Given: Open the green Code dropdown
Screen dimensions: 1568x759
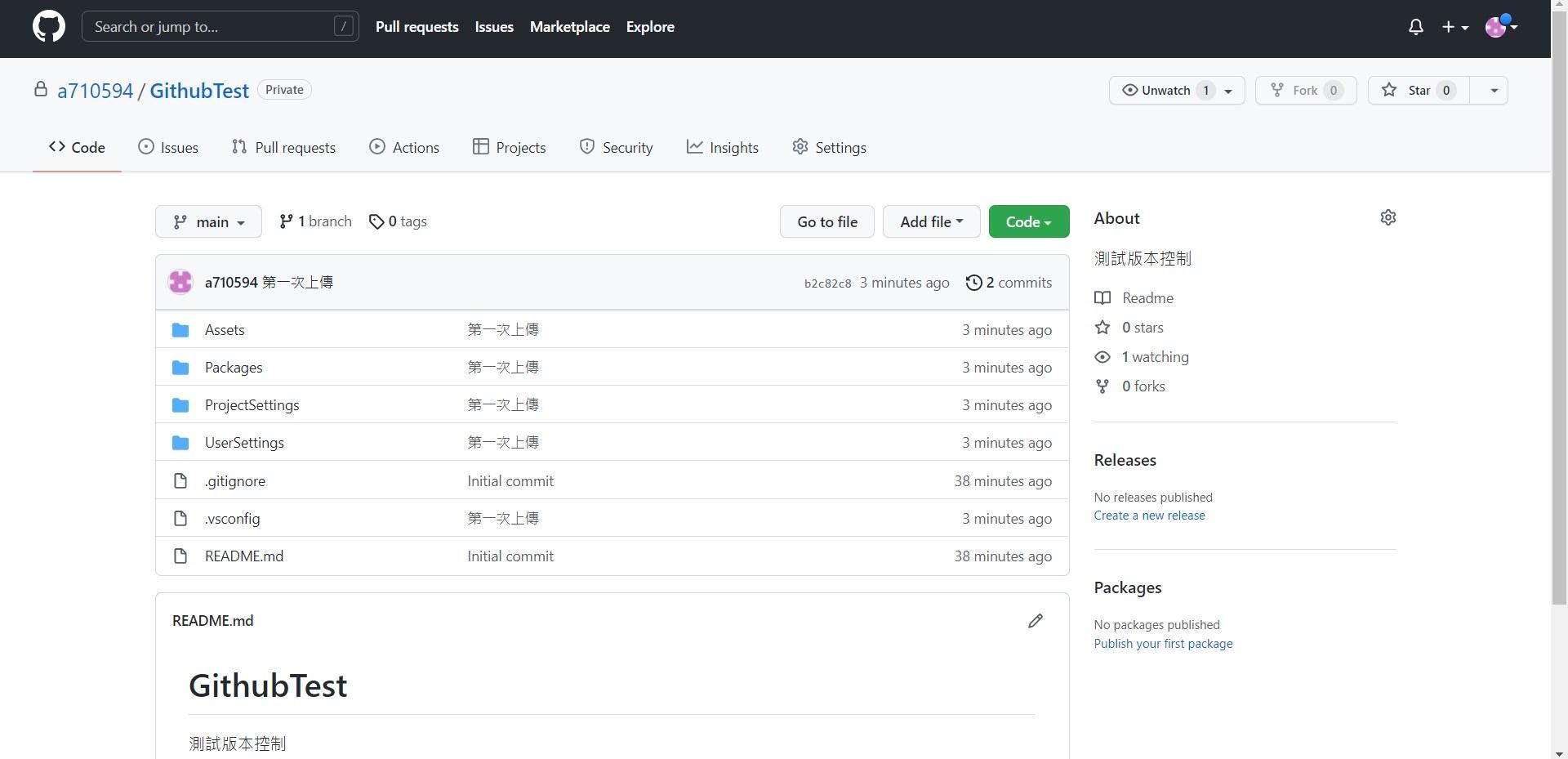Looking at the screenshot, I should coord(1029,221).
